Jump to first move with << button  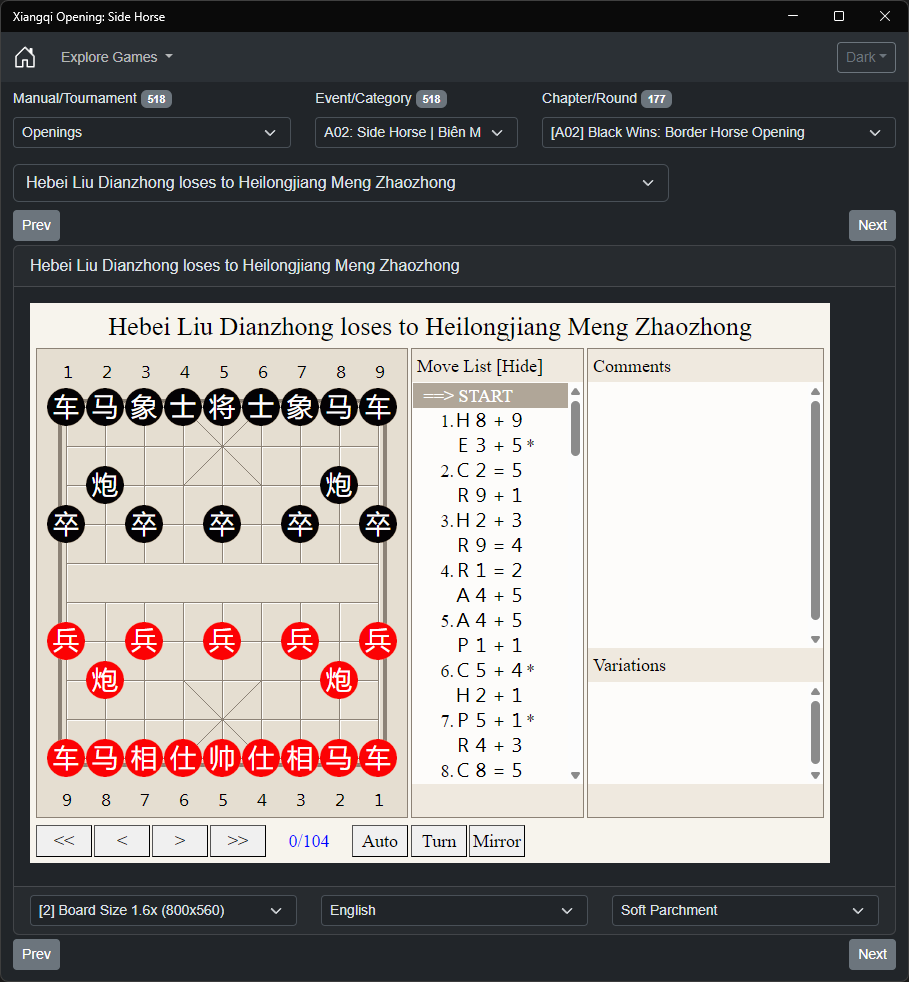point(64,840)
